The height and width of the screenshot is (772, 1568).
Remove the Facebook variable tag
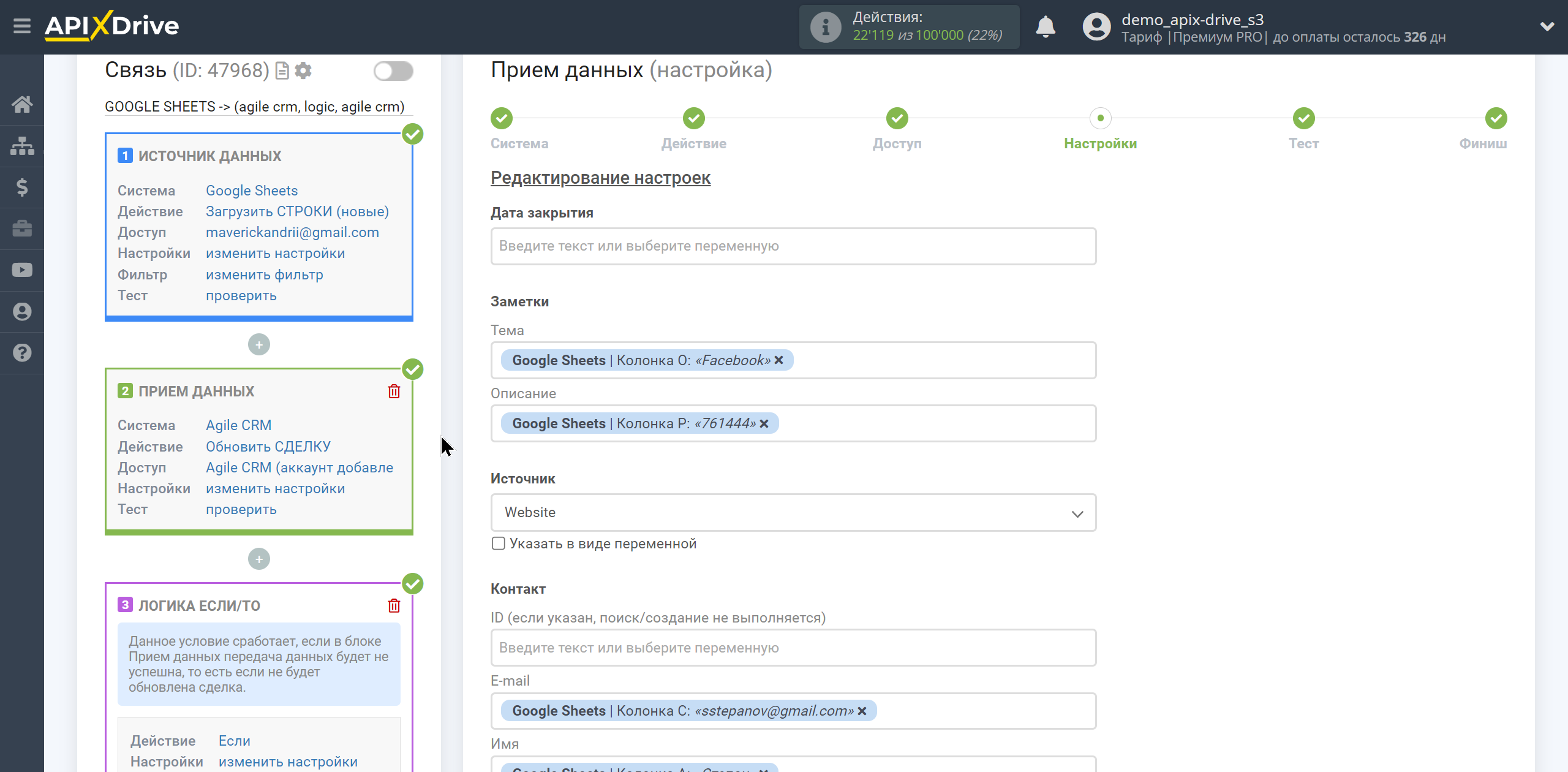(x=778, y=360)
